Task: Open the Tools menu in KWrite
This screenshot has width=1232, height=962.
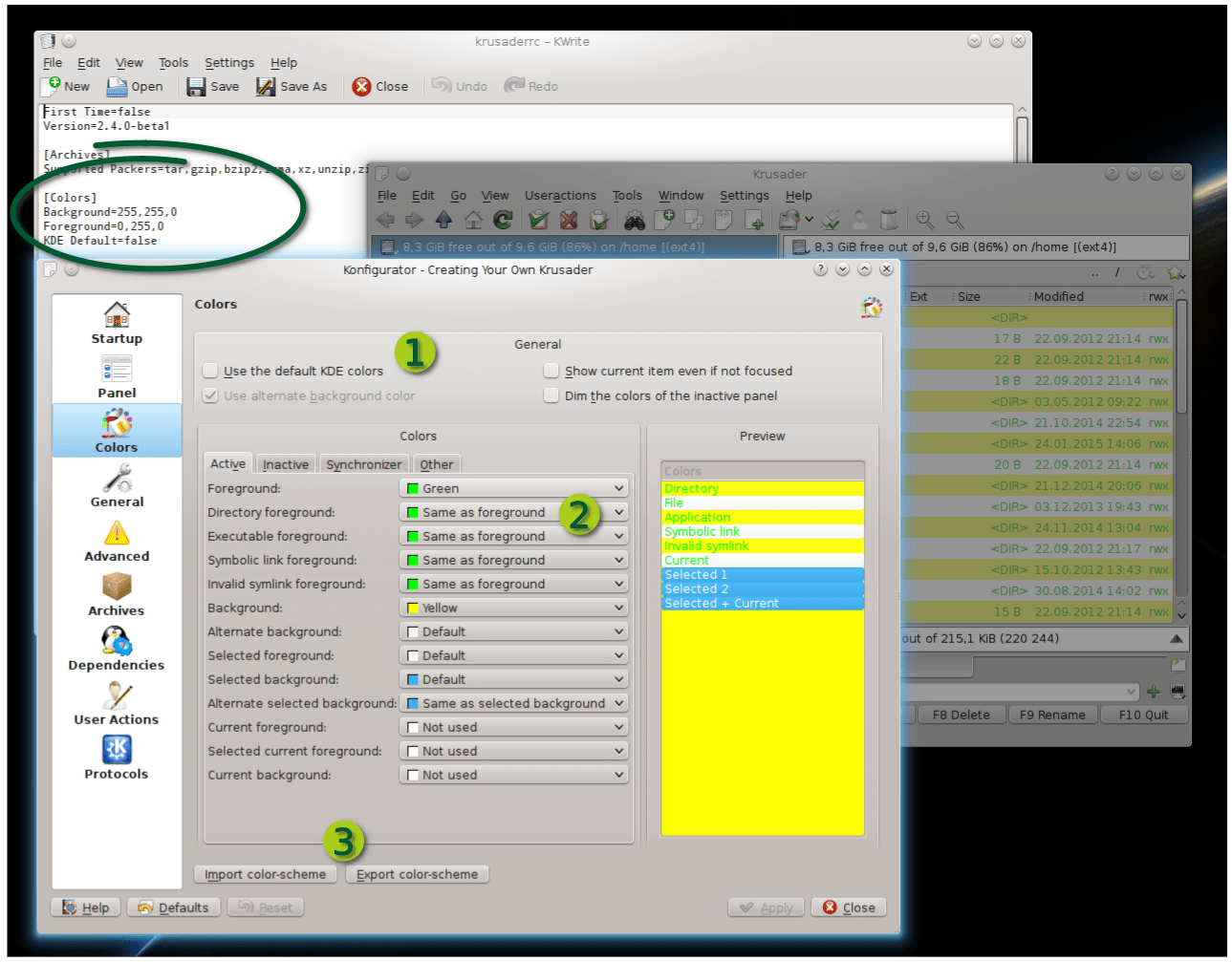Action: click(173, 63)
